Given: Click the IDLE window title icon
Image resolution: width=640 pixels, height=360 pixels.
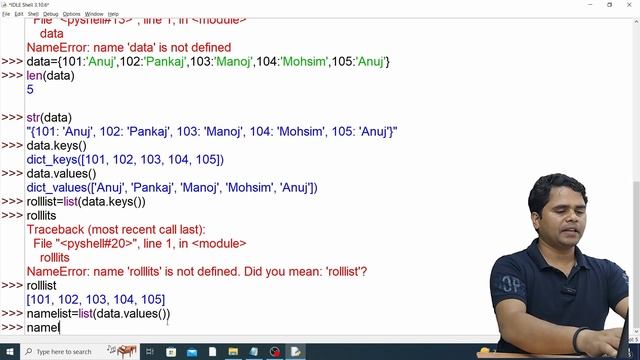Looking at the screenshot, I should pyautogui.click(x=4, y=4).
